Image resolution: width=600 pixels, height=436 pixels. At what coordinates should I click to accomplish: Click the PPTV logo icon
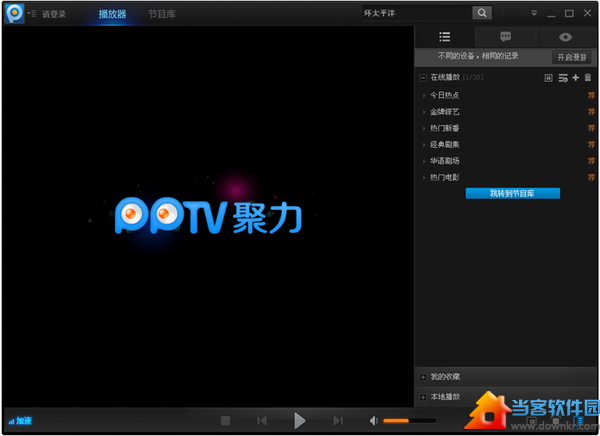(15, 13)
